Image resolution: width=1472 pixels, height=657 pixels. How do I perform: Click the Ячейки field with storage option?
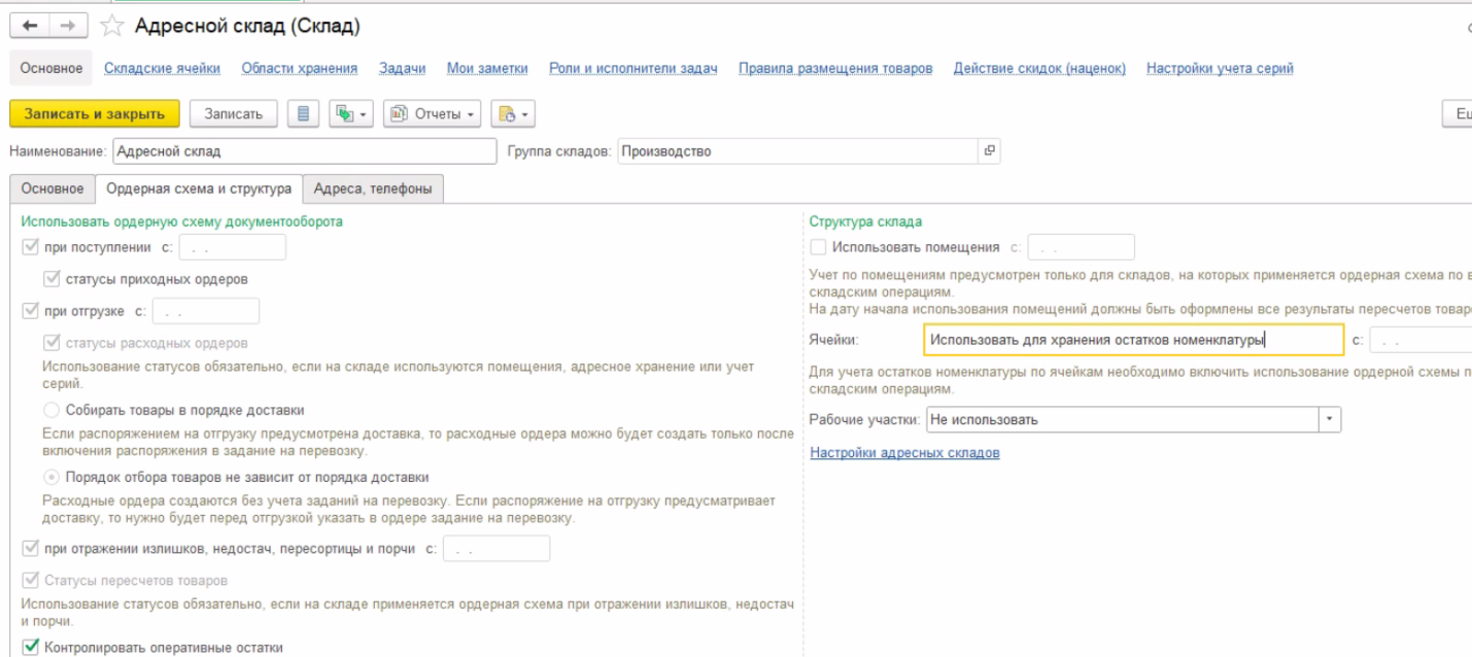1134,340
